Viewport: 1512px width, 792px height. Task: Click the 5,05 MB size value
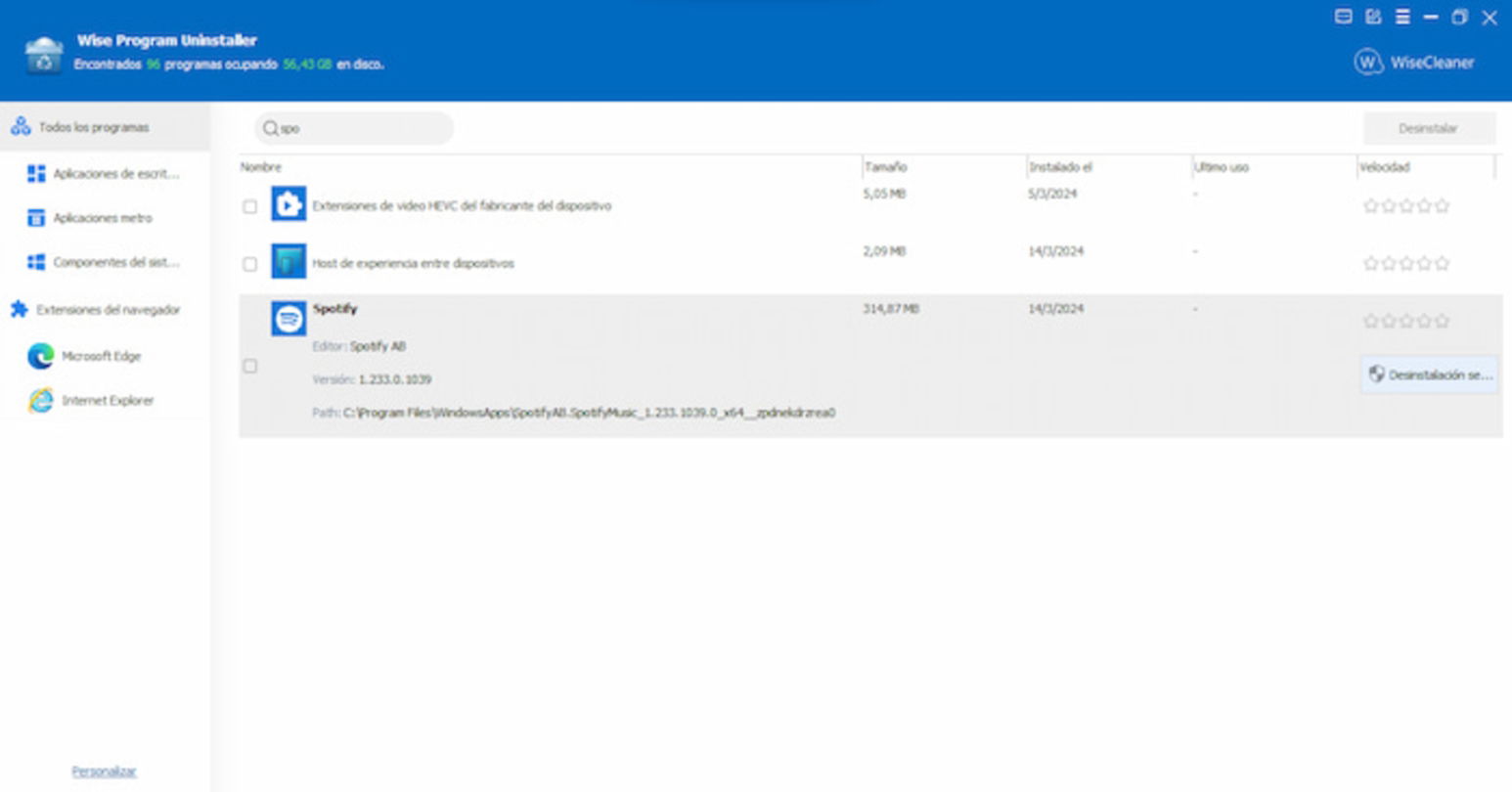click(885, 194)
